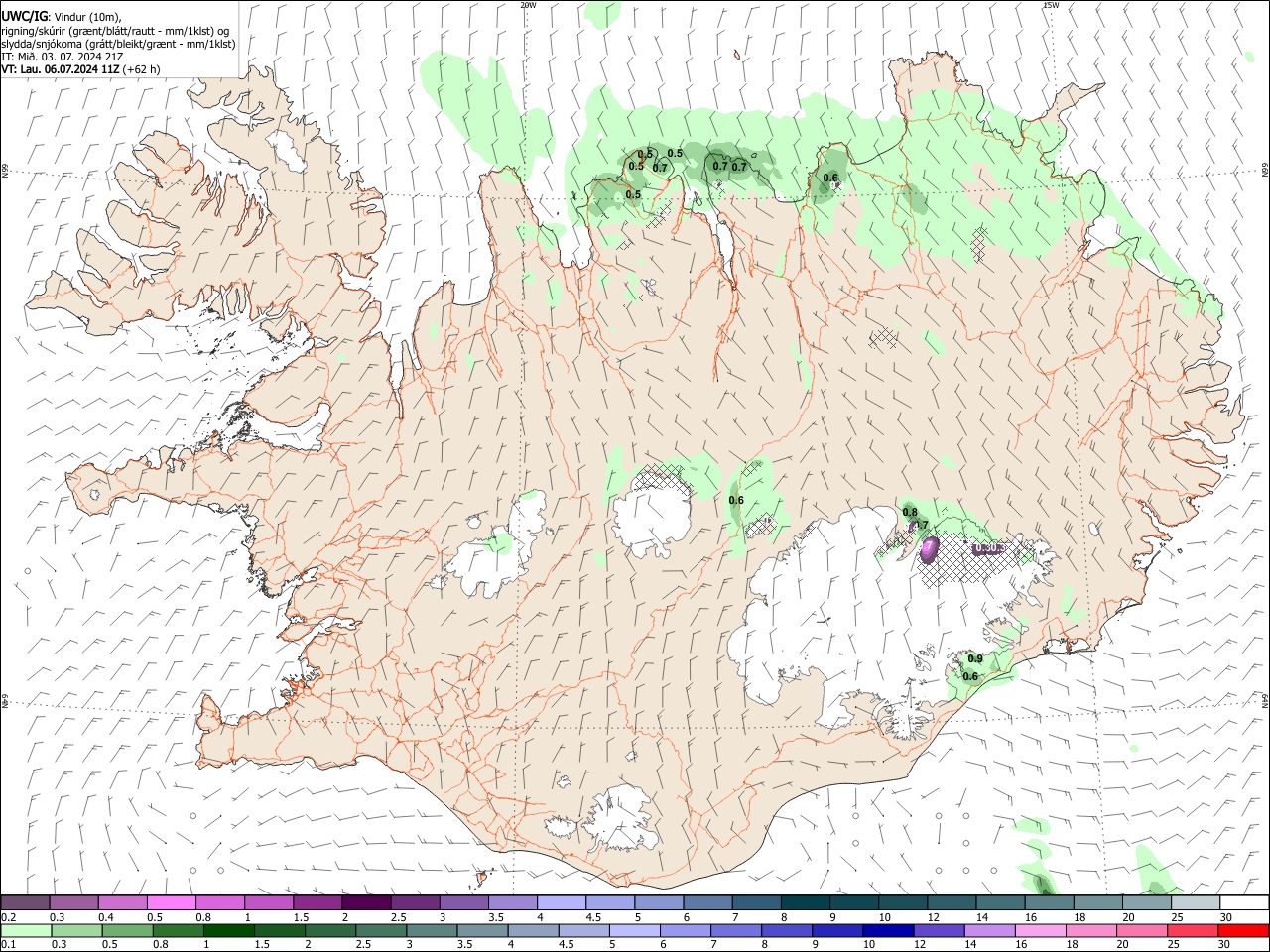Click the slydda/snjókoma legend description line
The width and height of the screenshot is (1270, 952).
point(118,44)
